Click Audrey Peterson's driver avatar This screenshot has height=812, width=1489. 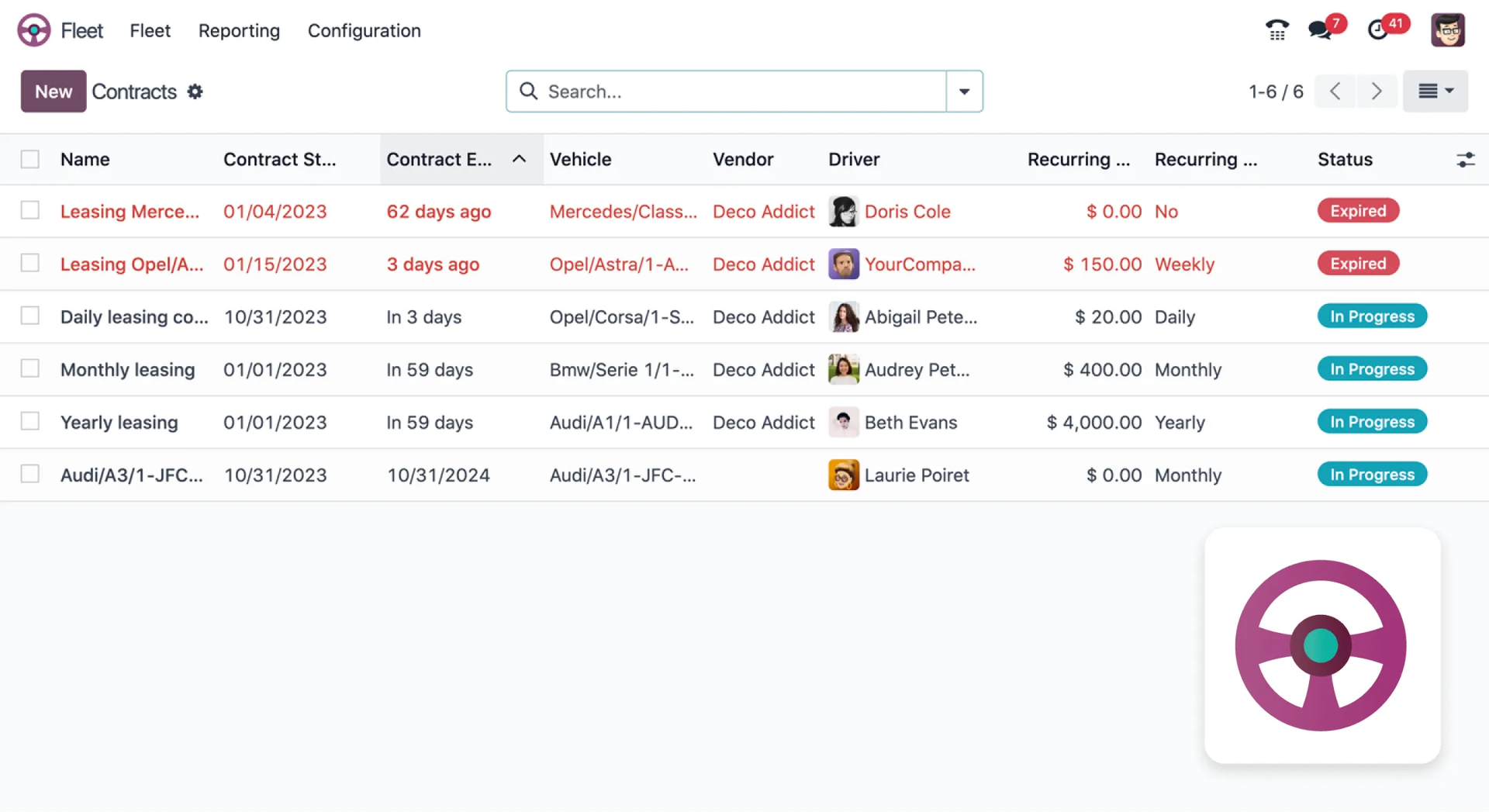844,370
